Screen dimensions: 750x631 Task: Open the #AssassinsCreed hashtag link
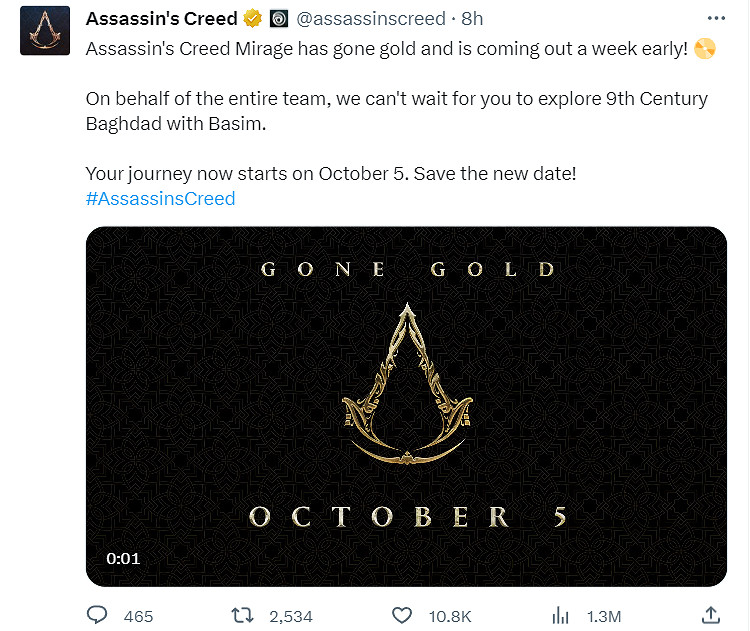[160, 198]
